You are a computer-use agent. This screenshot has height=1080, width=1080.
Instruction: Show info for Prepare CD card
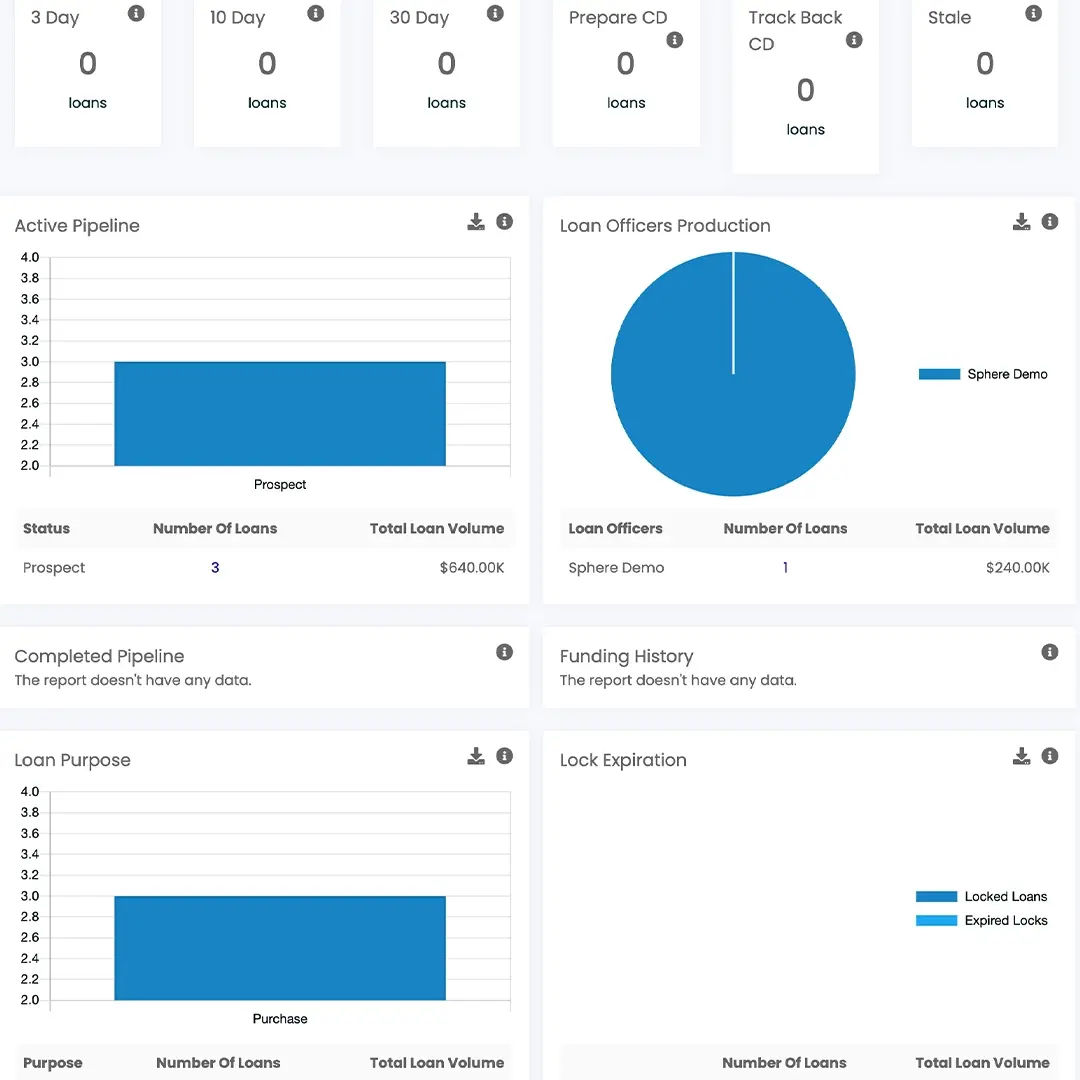pyautogui.click(x=675, y=40)
